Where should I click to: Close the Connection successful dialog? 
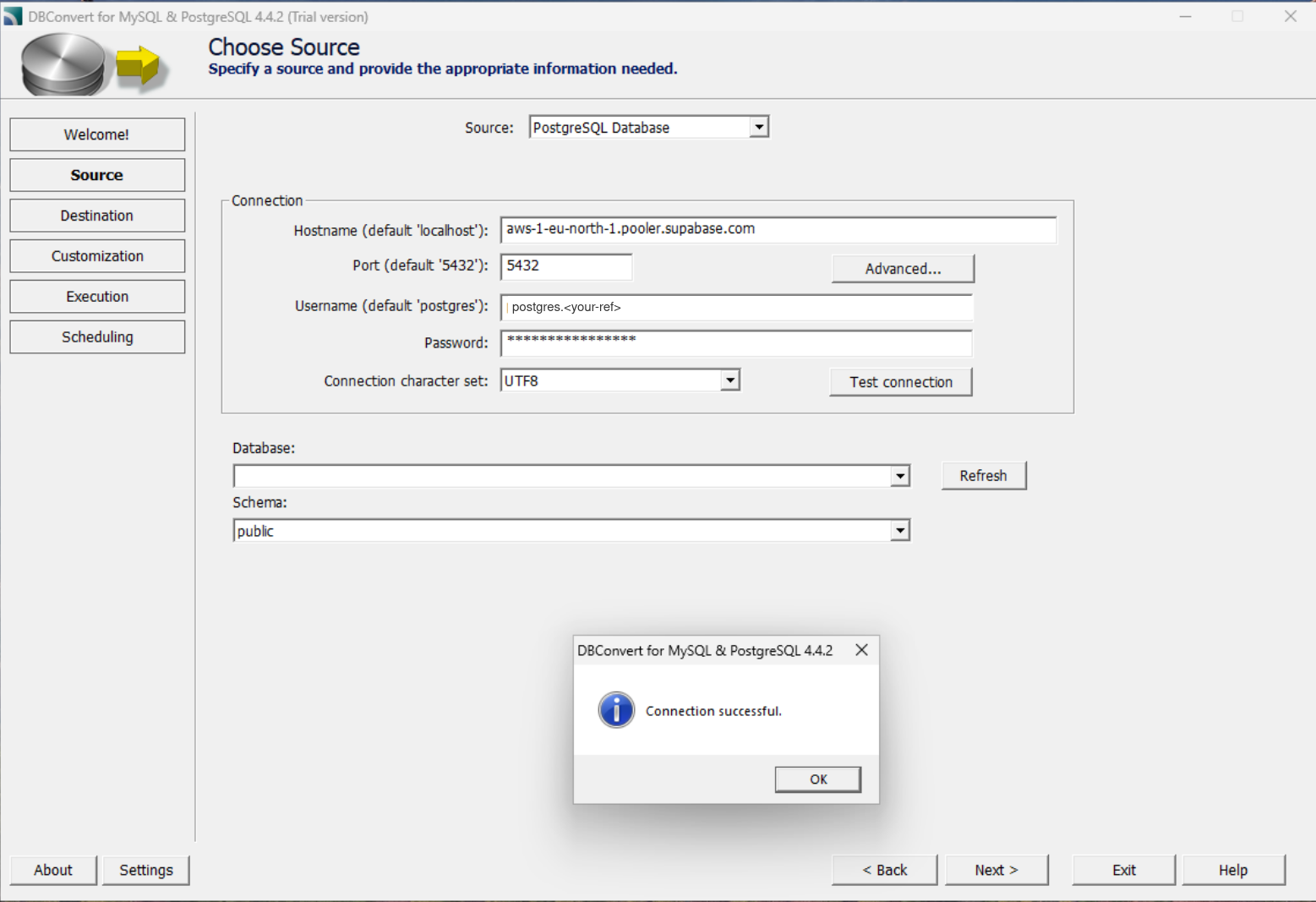(861, 650)
